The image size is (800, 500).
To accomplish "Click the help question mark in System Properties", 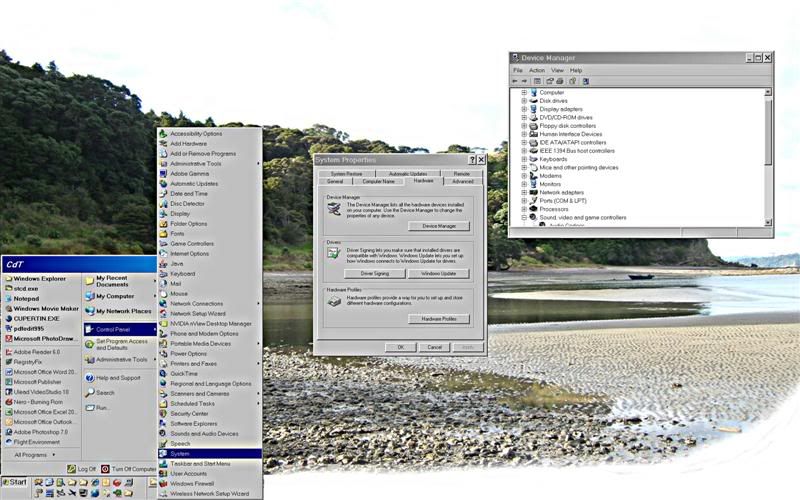I will [472, 160].
